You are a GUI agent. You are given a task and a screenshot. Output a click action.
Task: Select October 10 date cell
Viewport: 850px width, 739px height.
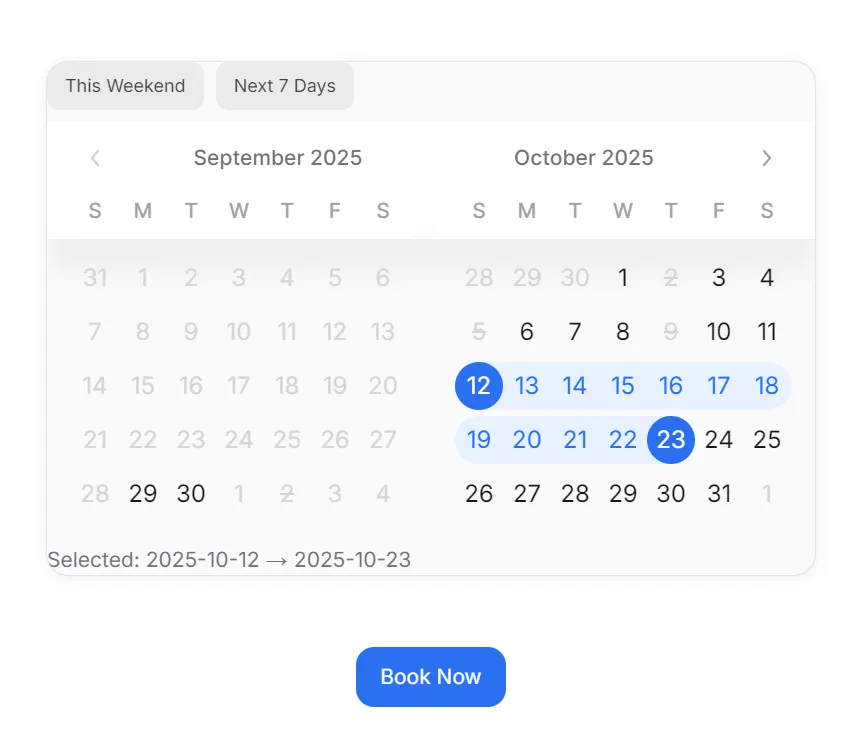point(719,332)
